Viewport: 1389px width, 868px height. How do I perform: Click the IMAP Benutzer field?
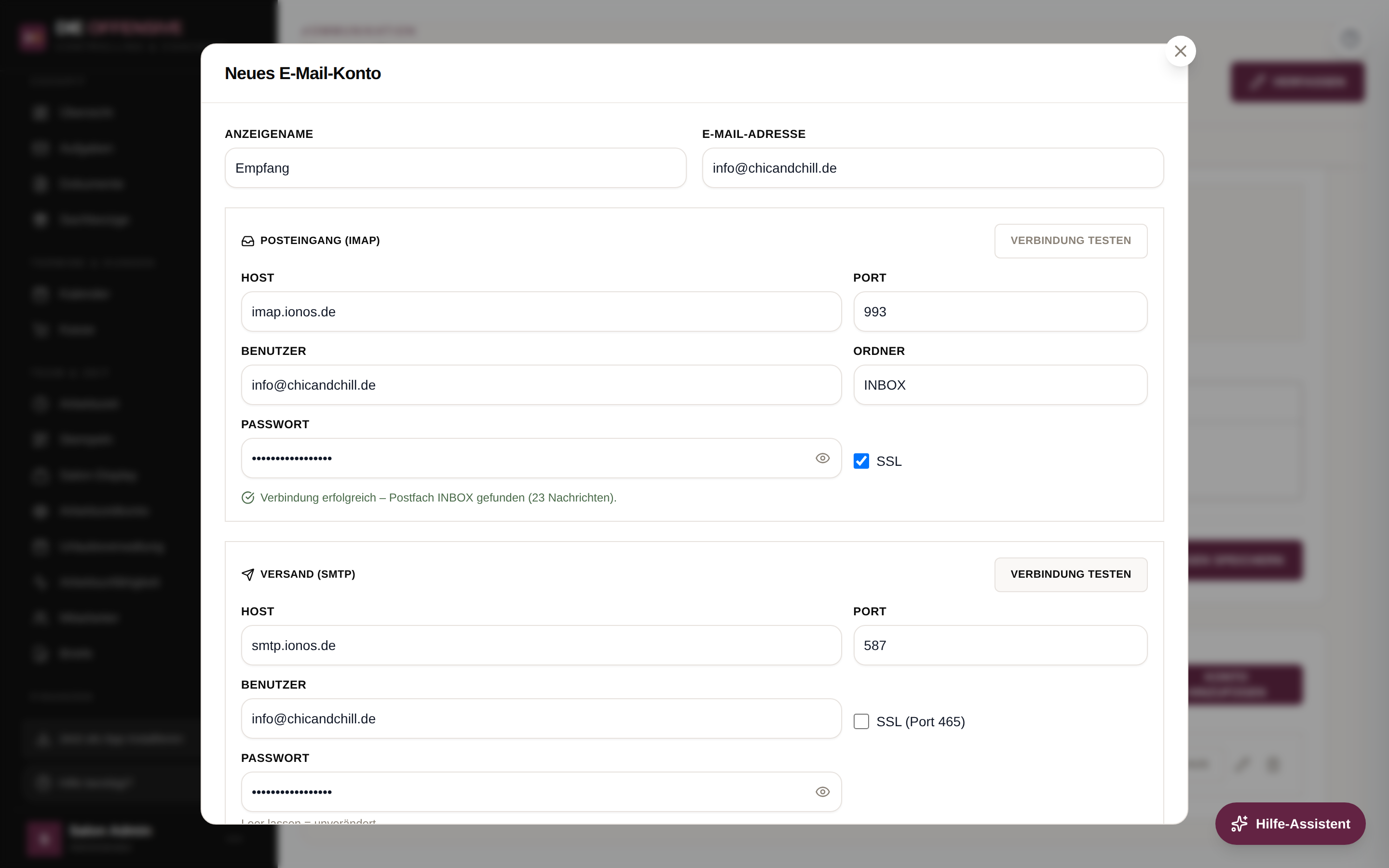[541, 385]
